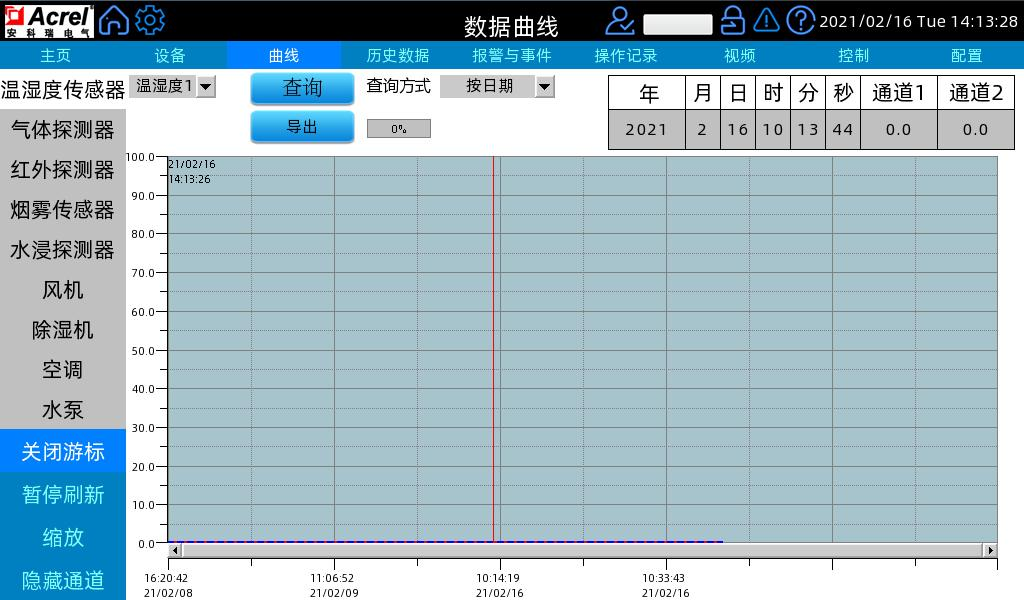Click the chart scrollbar left arrow

(174, 550)
